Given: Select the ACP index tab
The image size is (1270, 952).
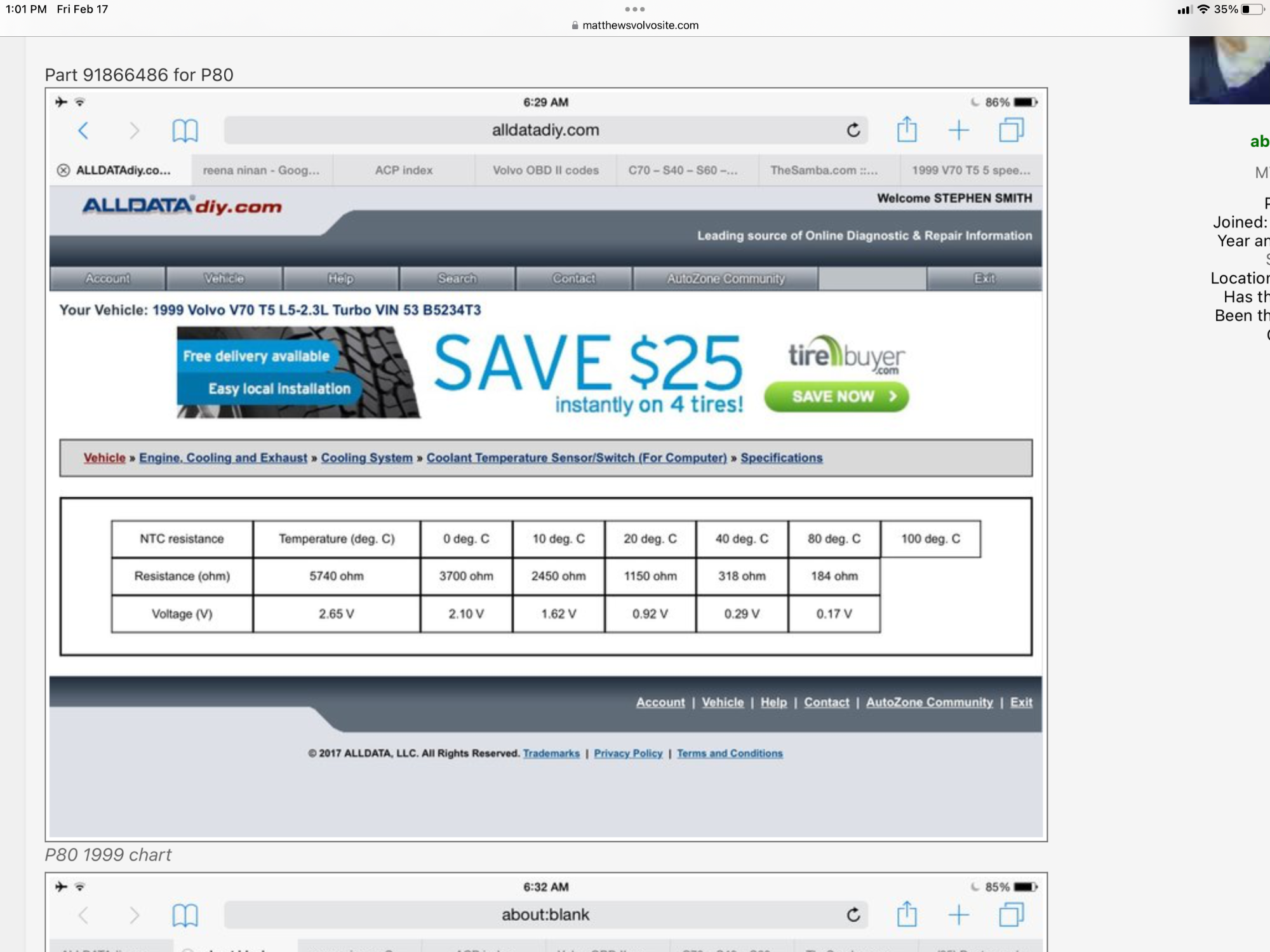Looking at the screenshot, I should 403,170.
